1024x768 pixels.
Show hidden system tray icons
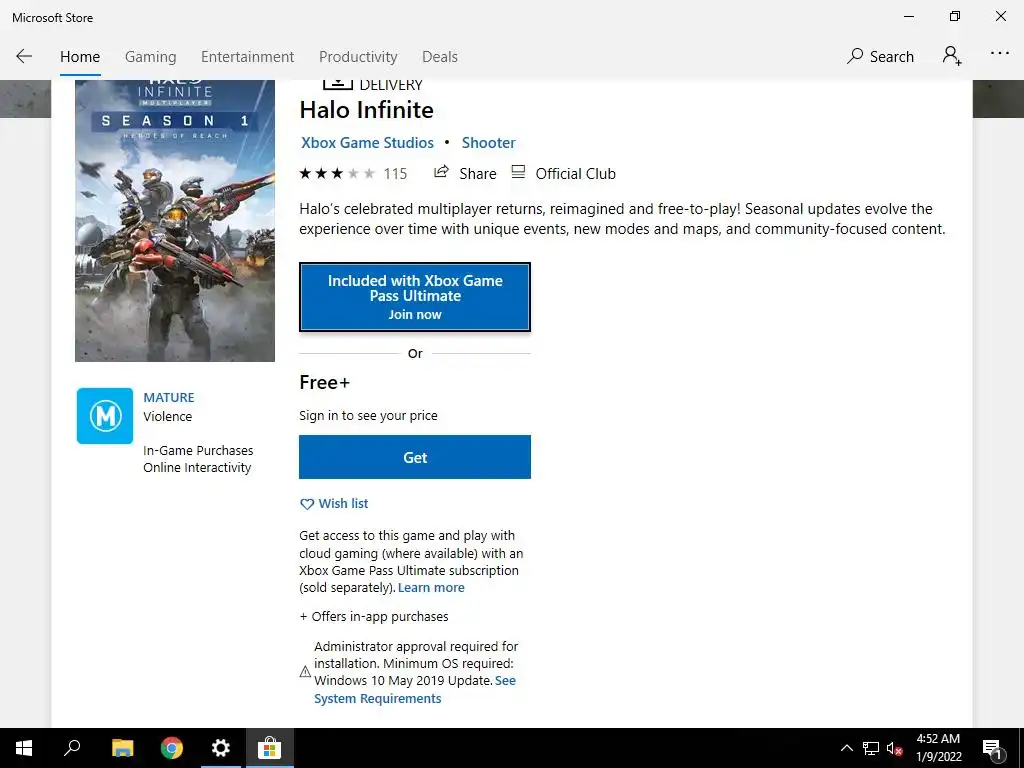click(x=846, y=748)
